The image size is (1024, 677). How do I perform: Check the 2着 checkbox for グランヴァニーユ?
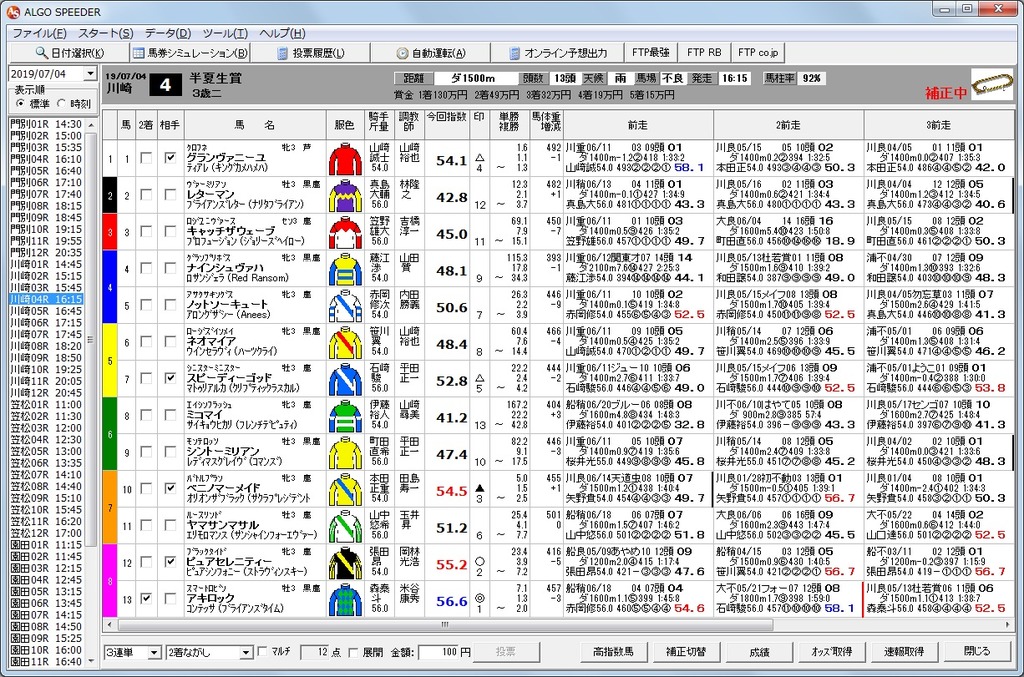tap(146, 158)
